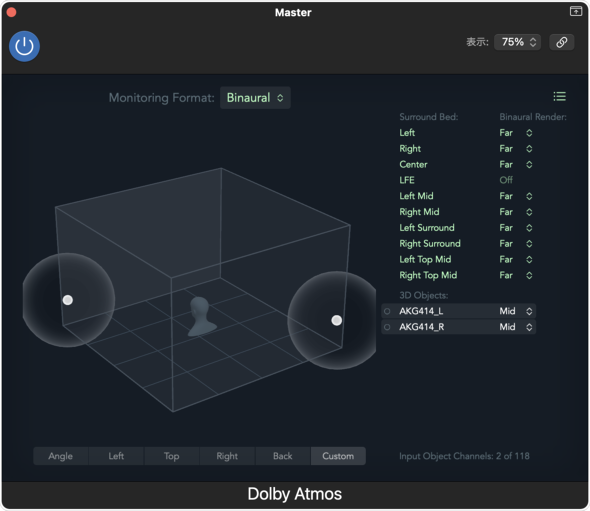
Task: Toggle the plug-in power bypass button
Action: [x=24, y=46]
